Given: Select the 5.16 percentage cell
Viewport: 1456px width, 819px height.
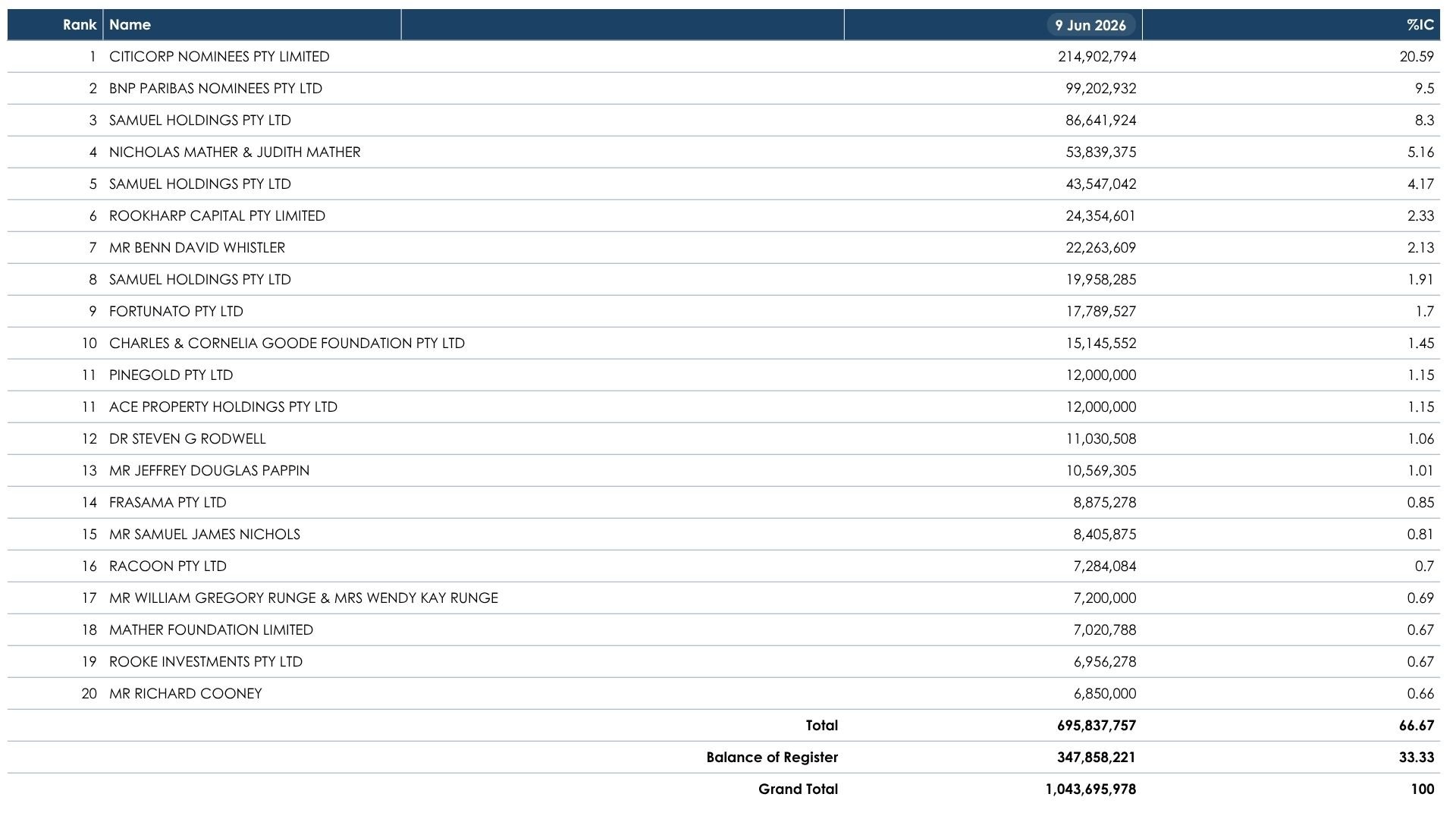Looking at the screenshot, I should 1420,152.
